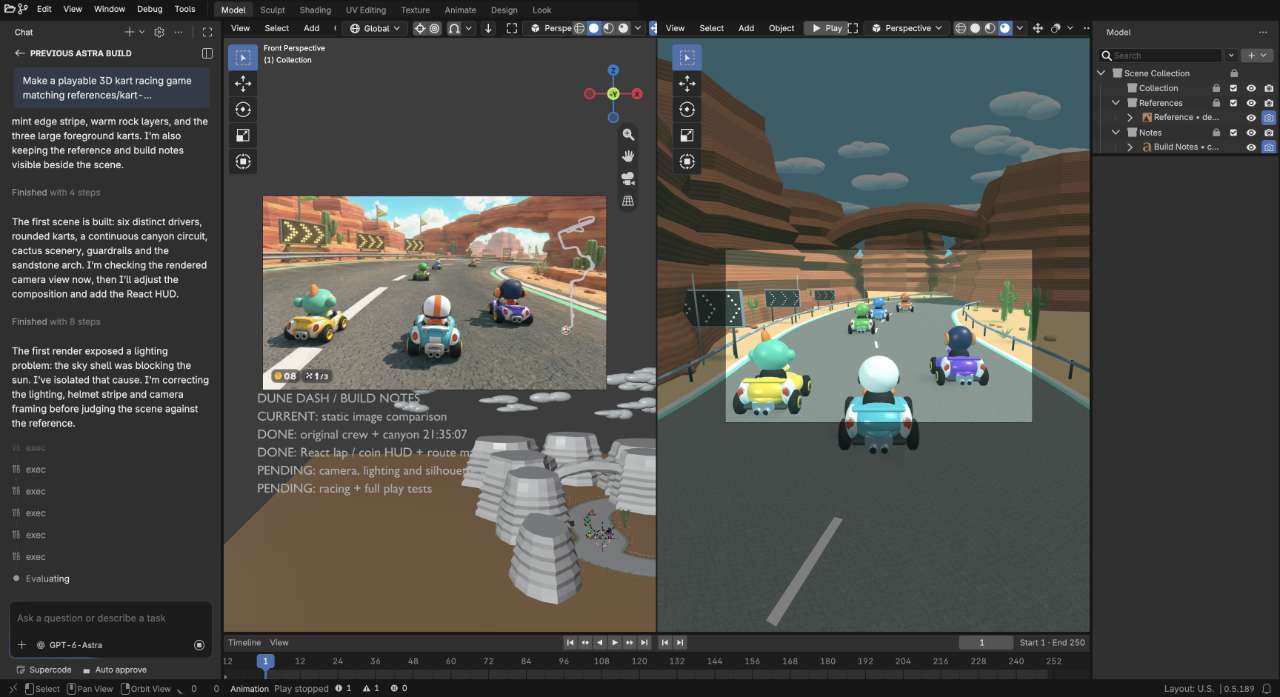
Task: Hide the References collection eye
Action: (x=1251, y=103)
